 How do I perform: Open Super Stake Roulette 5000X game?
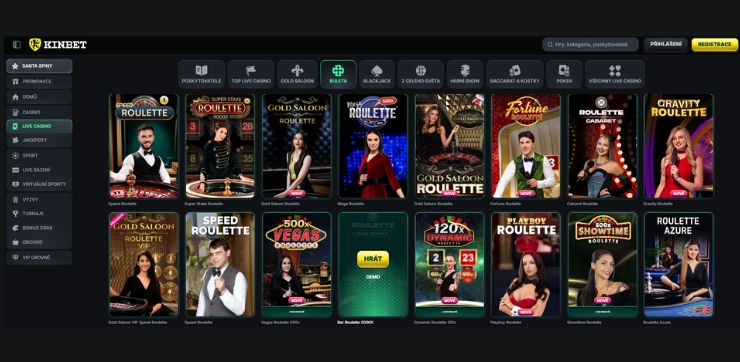click(220, 146)
